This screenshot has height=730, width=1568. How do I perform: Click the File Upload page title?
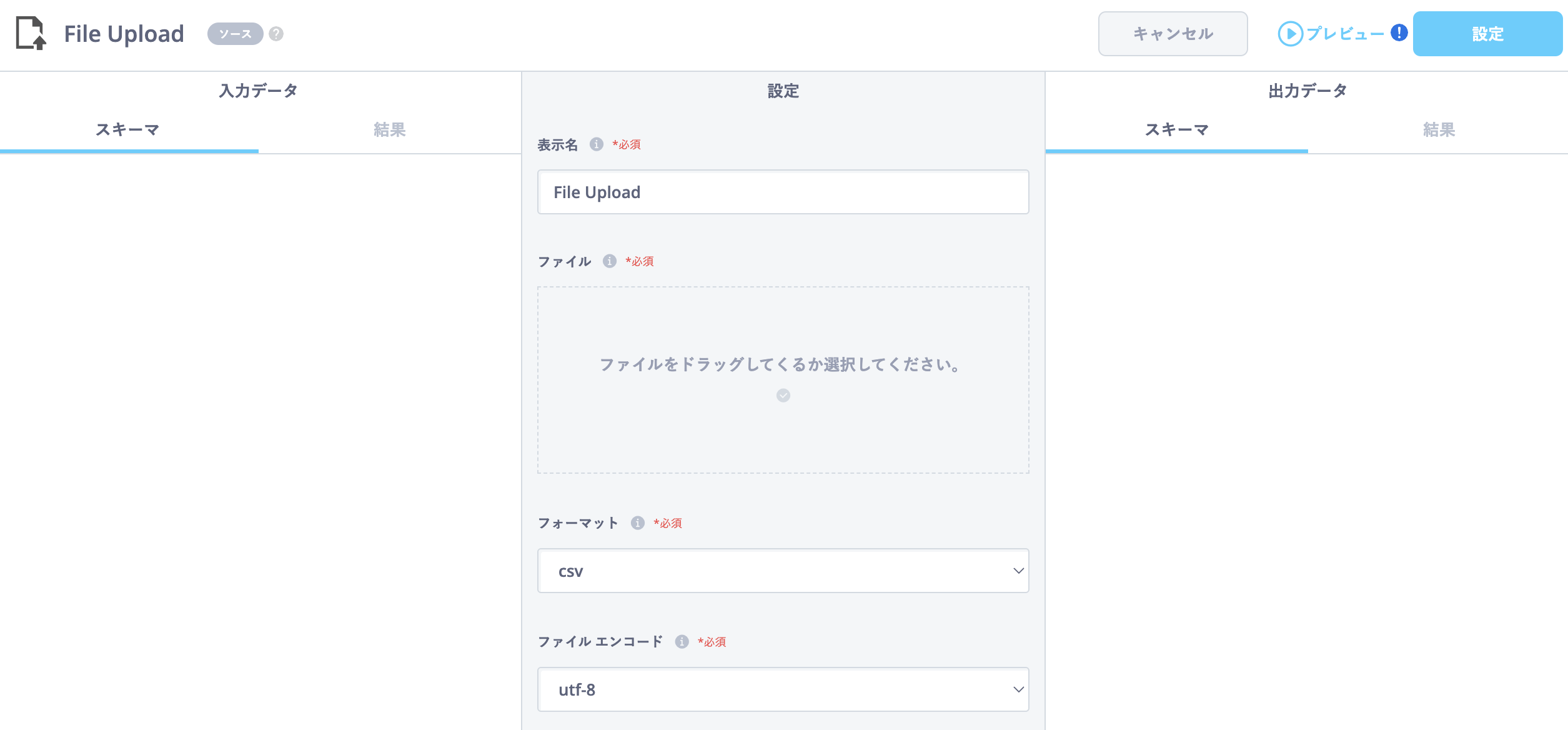(x=124, y=34)
